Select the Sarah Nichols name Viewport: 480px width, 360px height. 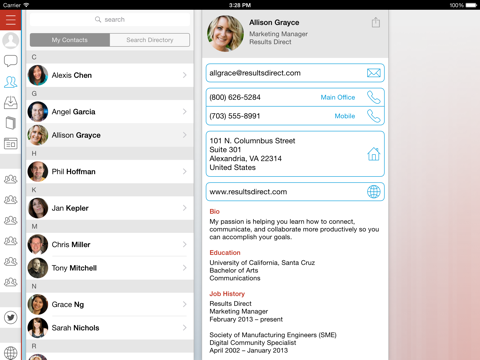coord(75,328)
